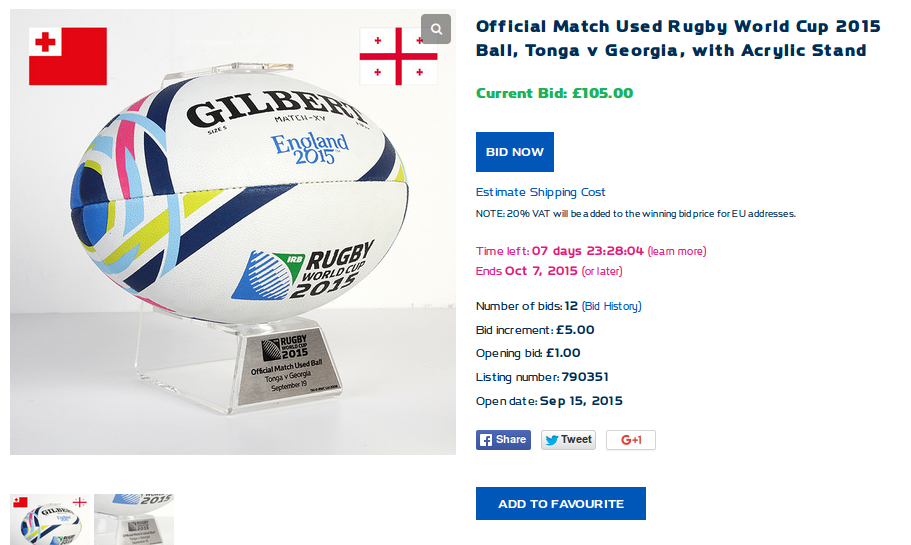This screenshot has height=545, width=911.
Task: Click the Georgia flag on the image
Action: [x=399, y=56]
